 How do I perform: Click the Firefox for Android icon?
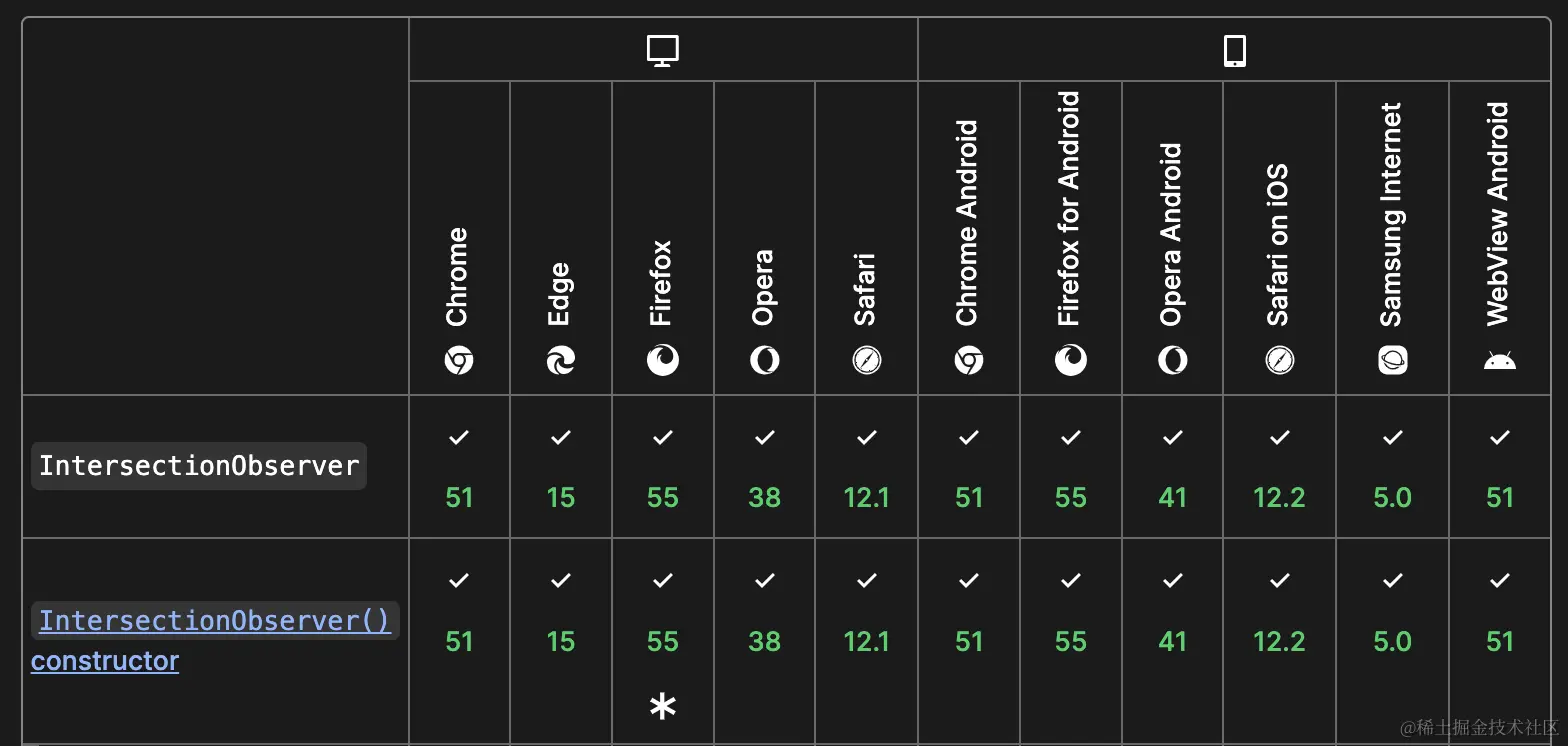1070,360
